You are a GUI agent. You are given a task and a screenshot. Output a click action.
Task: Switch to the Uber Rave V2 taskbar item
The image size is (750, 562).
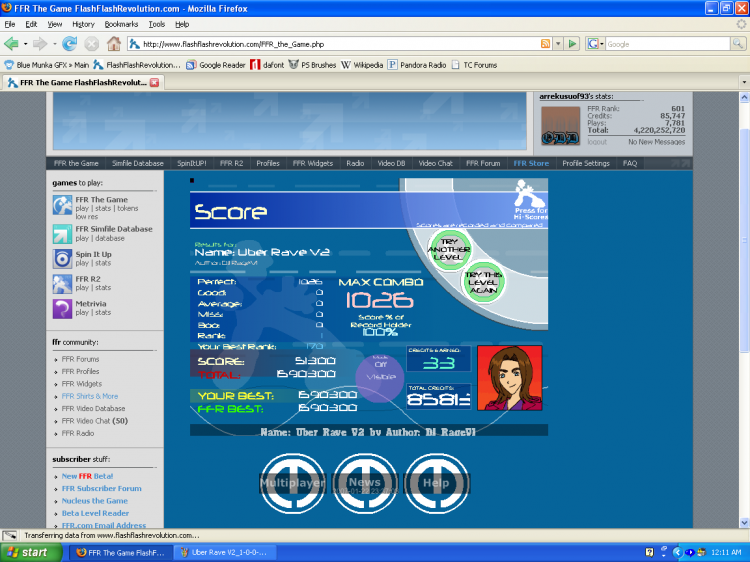point(224,552)
